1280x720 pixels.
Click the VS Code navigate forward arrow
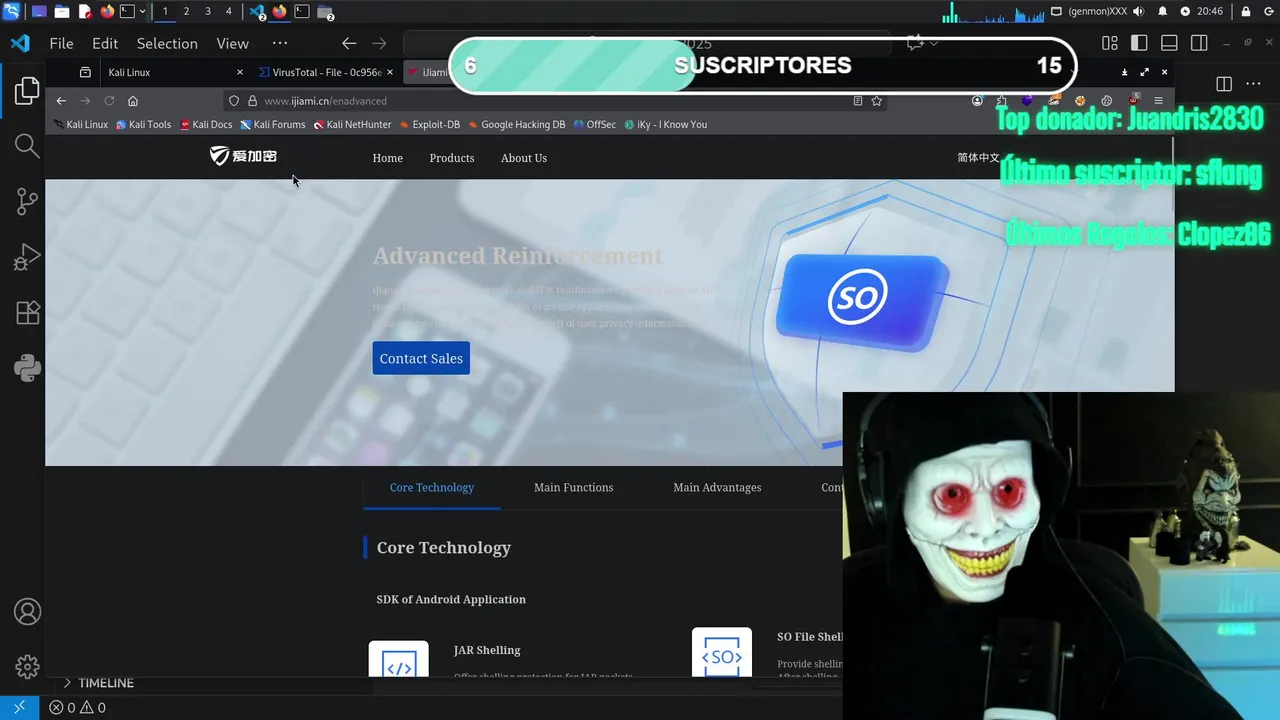point(379,43)
